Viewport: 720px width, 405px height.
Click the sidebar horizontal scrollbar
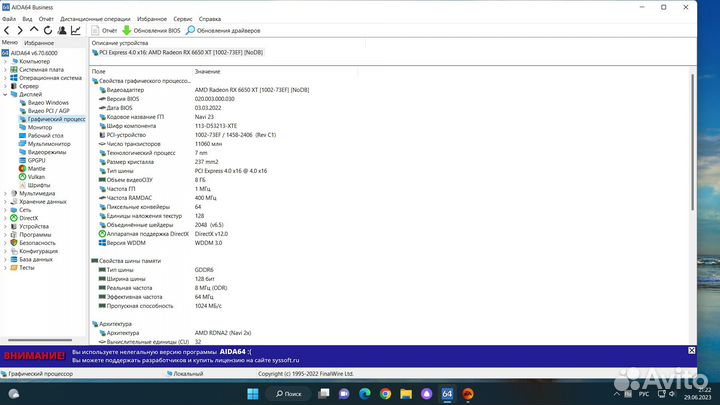(x=40, y=340)
